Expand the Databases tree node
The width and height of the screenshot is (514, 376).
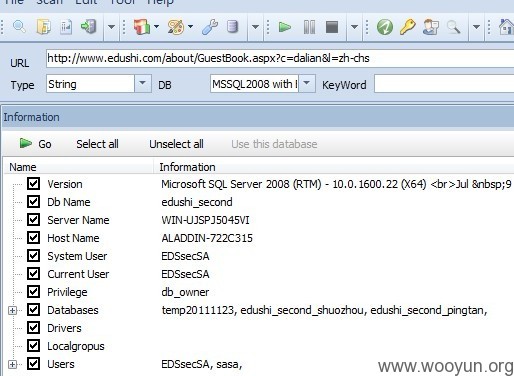tap(12, 310)
